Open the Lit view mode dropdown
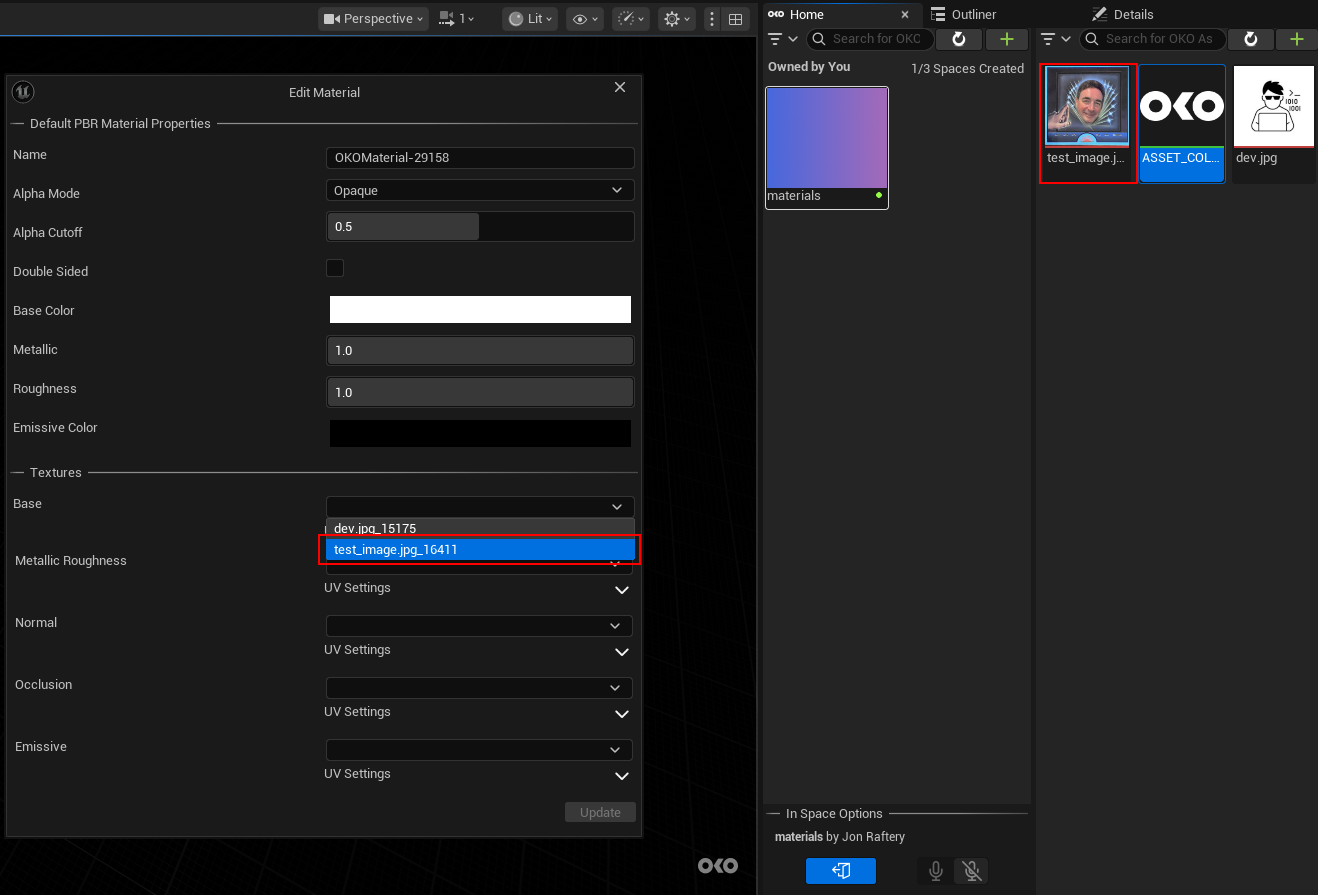 point(530,18)
